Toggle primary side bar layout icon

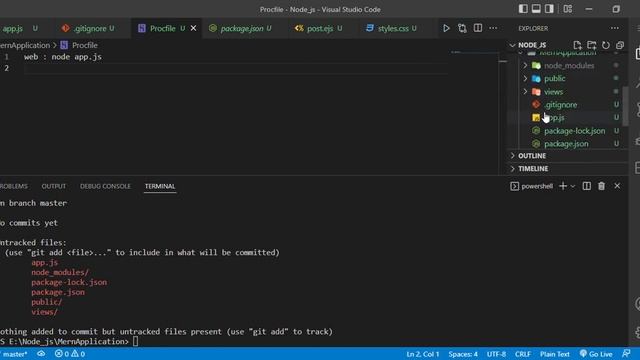(x=523, y=9)
